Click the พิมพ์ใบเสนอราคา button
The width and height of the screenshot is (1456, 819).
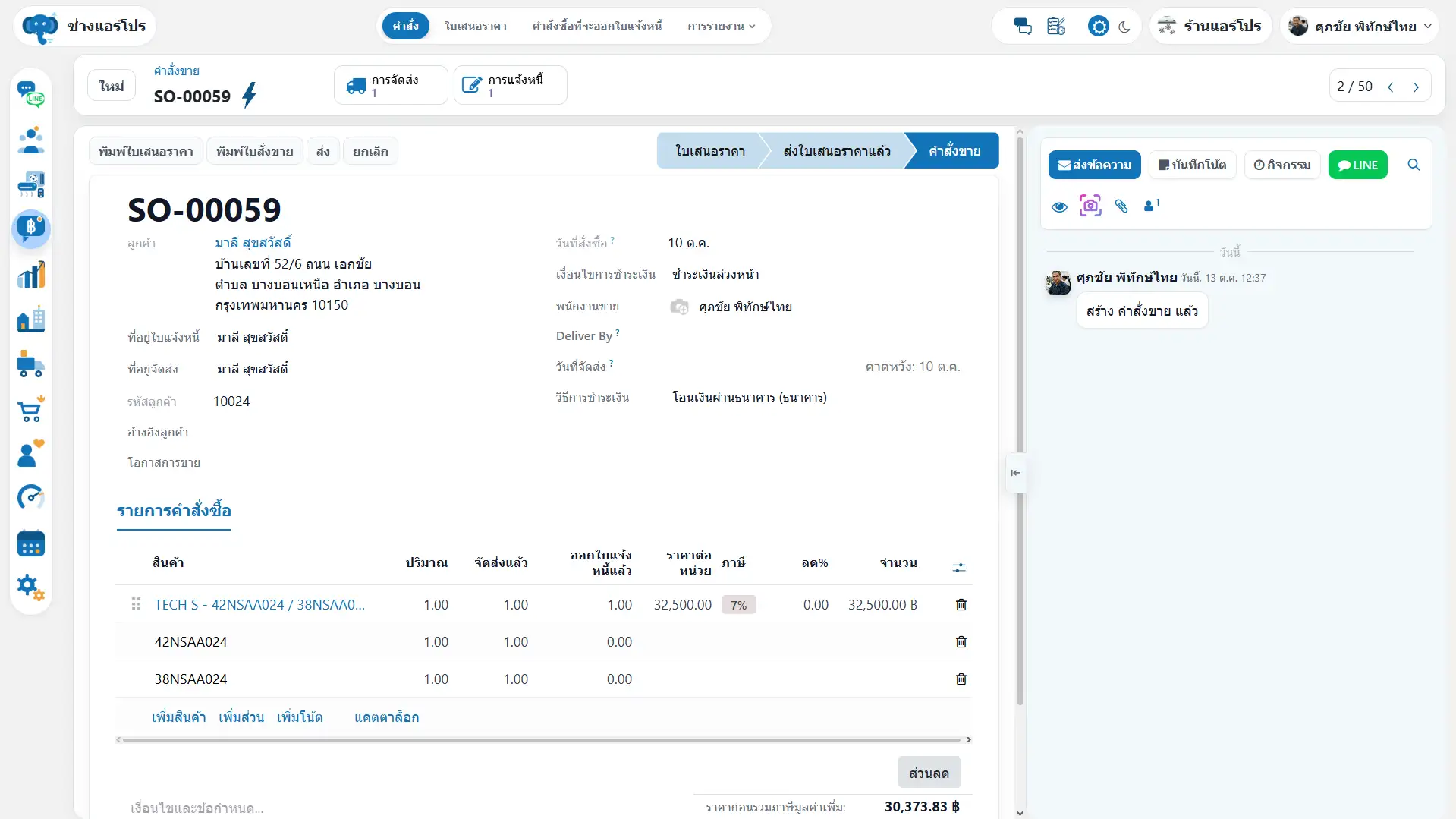[146, 151]
